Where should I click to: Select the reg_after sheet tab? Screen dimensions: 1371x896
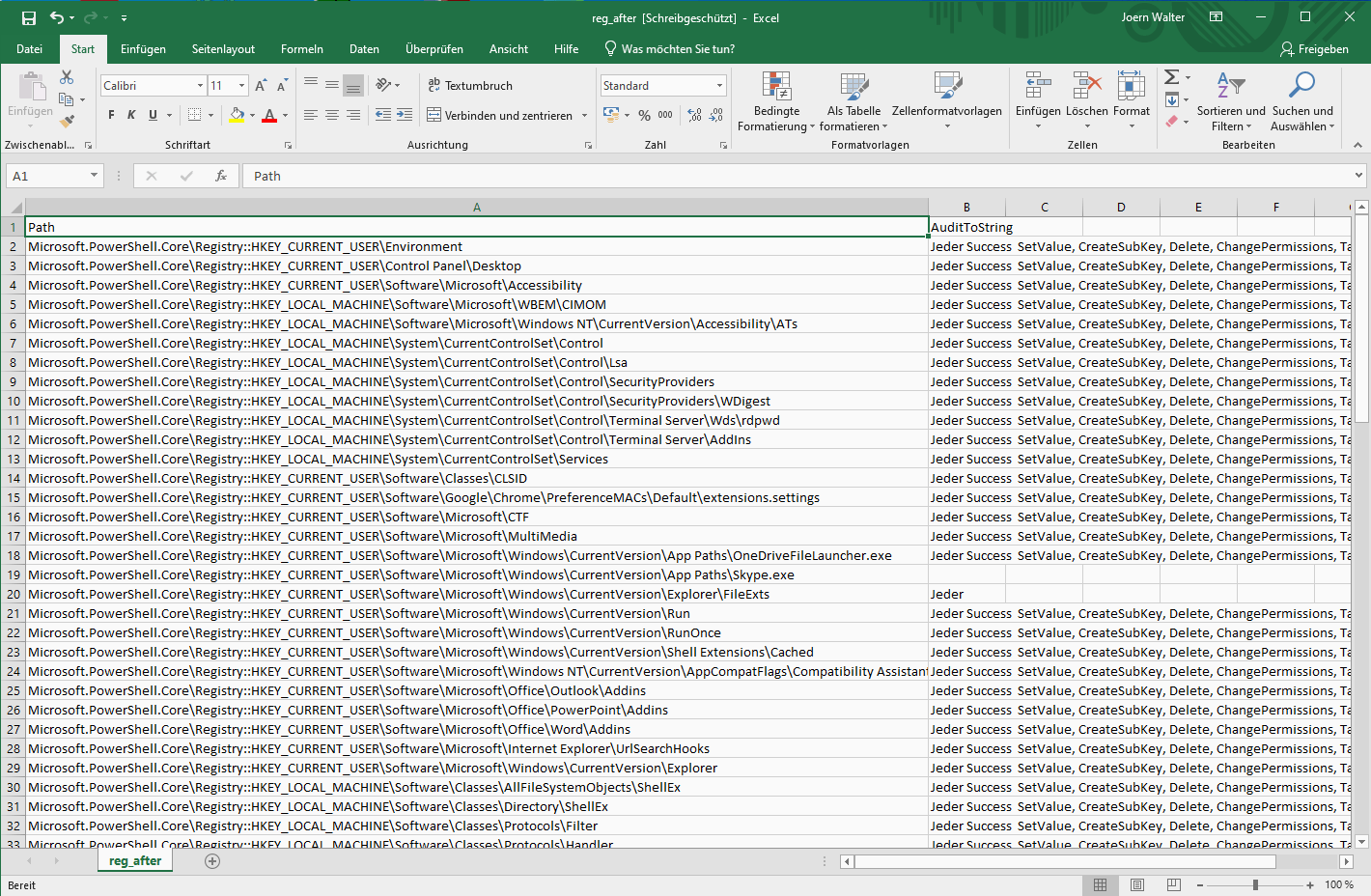tap(135, 861)
